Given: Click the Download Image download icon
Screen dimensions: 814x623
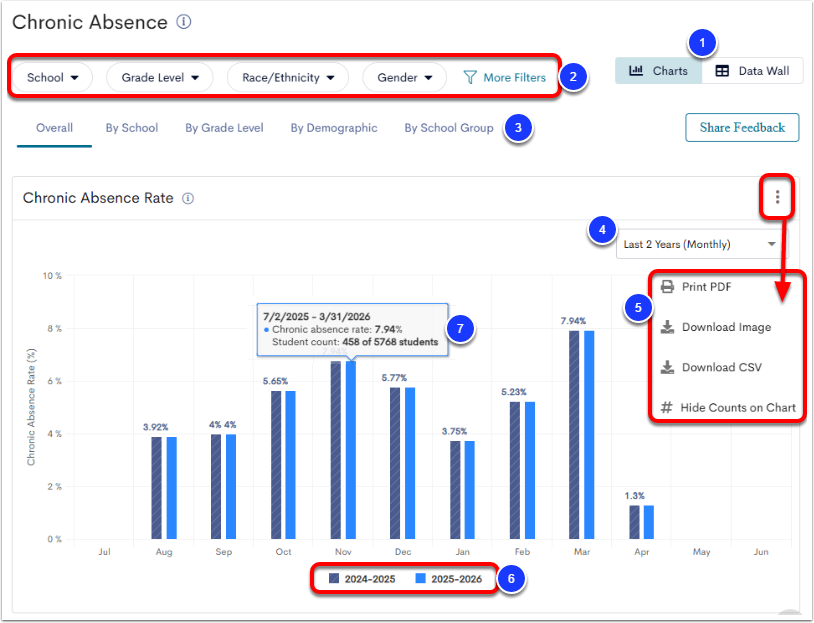Looking at the screenshot, I should 667,326.
